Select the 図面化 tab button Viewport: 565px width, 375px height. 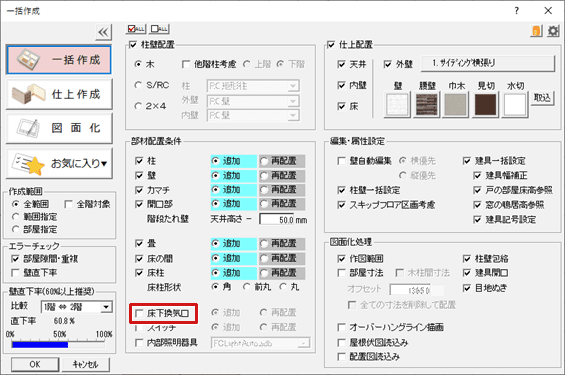click(59, 128)
